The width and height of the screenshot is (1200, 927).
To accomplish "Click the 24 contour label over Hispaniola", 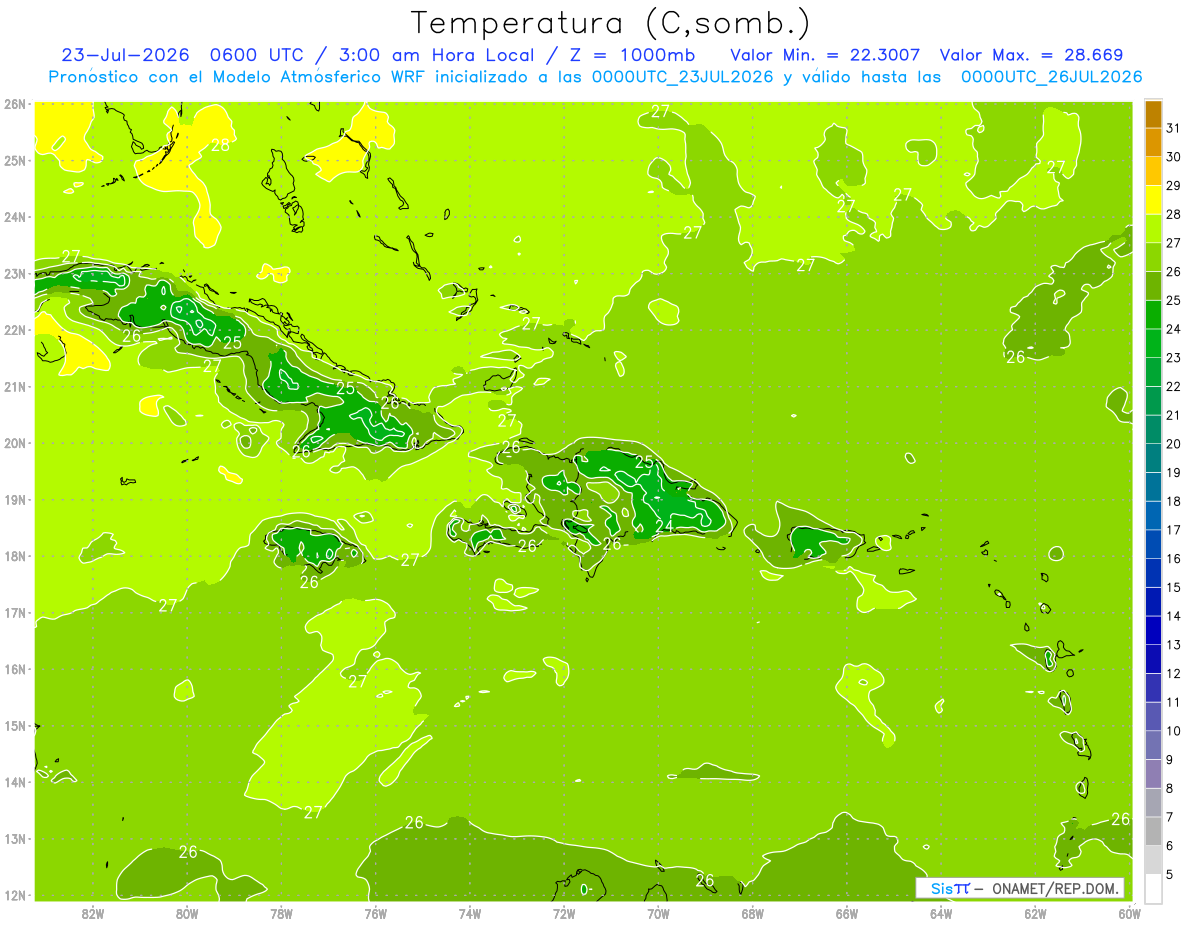I will [x=664, y=526].
